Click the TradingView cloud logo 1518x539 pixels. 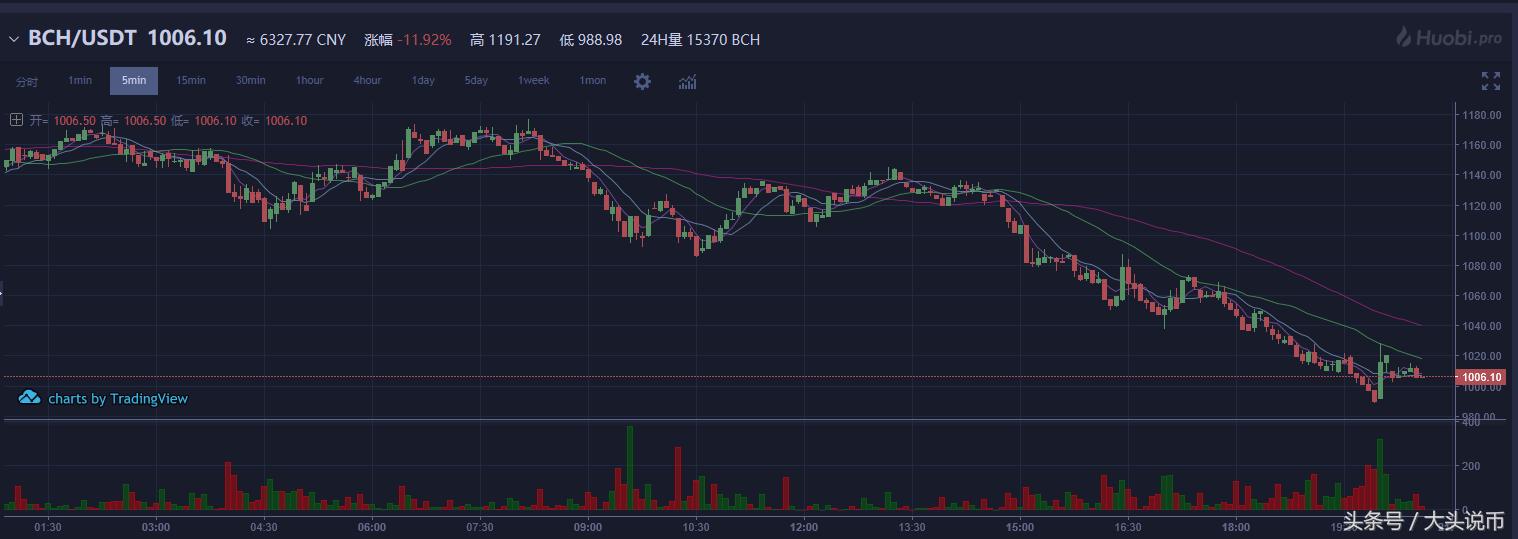click(29, 398)
